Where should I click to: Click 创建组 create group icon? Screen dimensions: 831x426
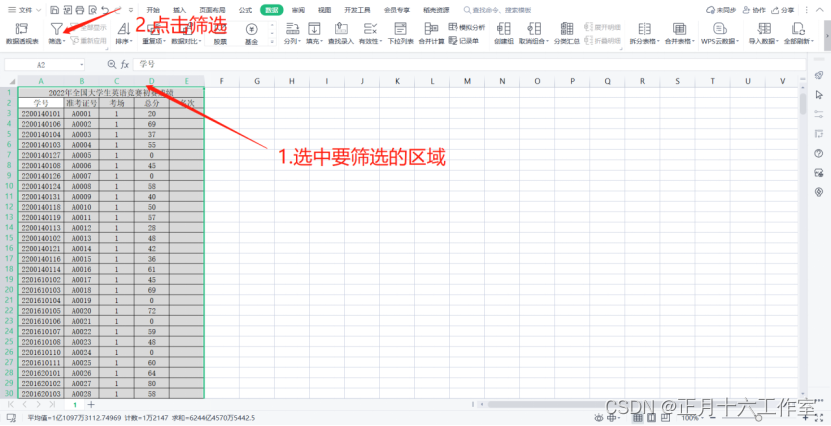(503, 29)
